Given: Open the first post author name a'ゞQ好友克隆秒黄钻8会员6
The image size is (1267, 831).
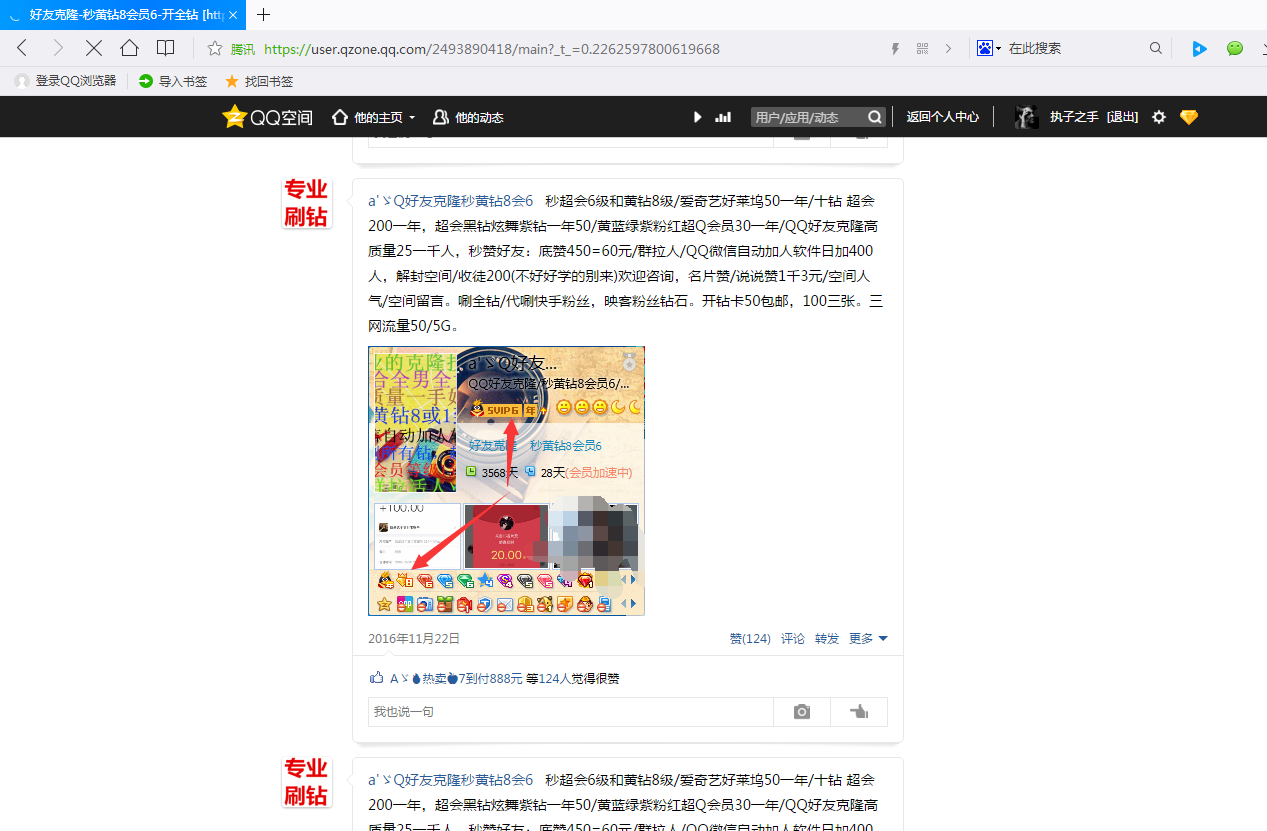Looking at the screenshot, I should click(451, 201).
